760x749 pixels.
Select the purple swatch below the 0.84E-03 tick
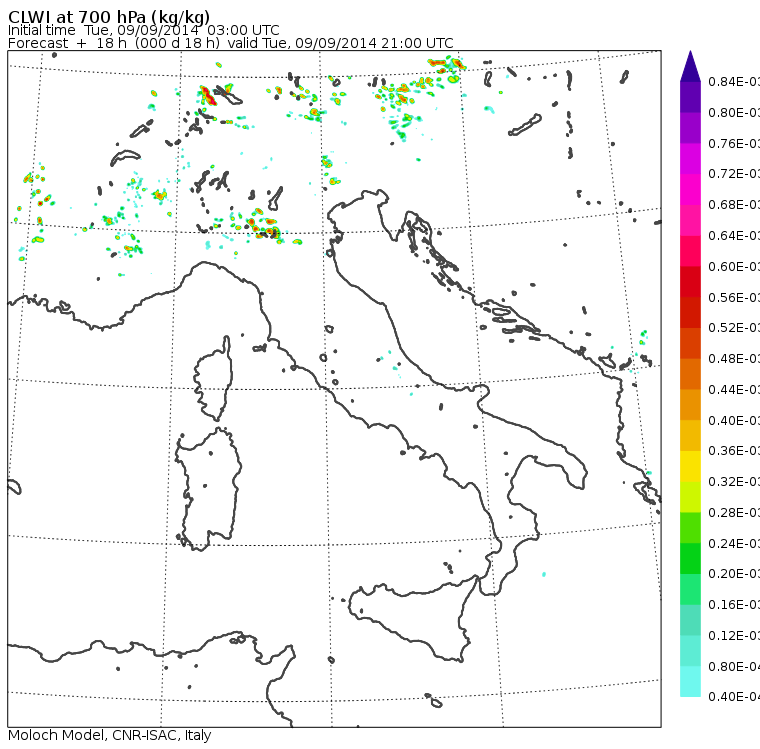[690, 97]
